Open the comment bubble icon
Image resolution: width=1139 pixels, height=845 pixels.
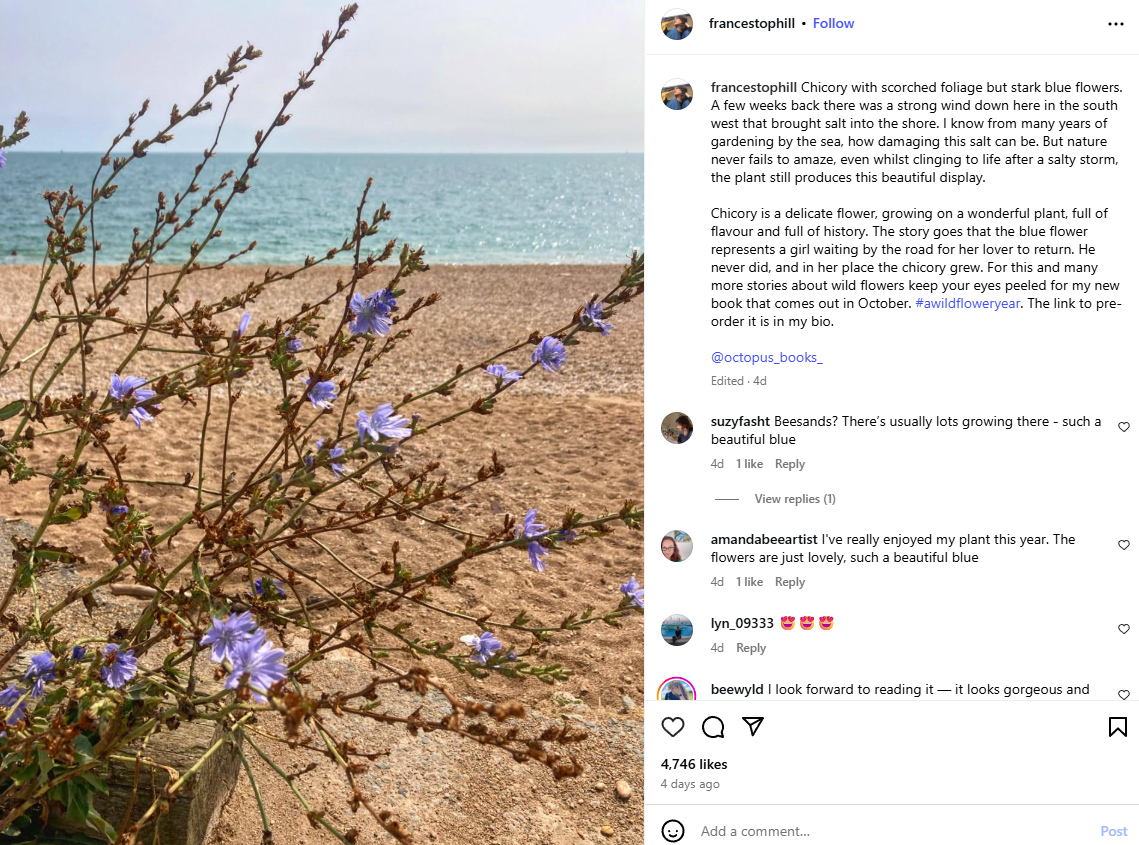click(x=713, y=727)
